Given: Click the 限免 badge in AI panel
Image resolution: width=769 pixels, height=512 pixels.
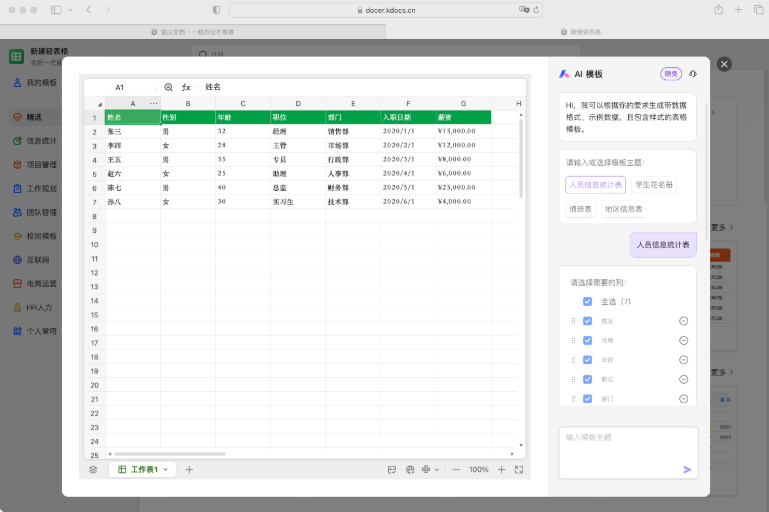Looking at the screenshot, I should point(671,74).
